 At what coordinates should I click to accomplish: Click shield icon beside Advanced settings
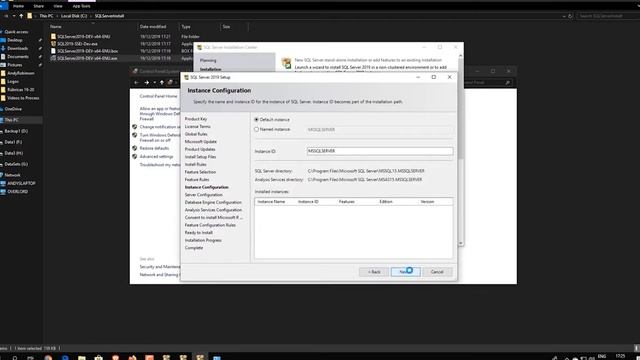click(x=134, y=157)
